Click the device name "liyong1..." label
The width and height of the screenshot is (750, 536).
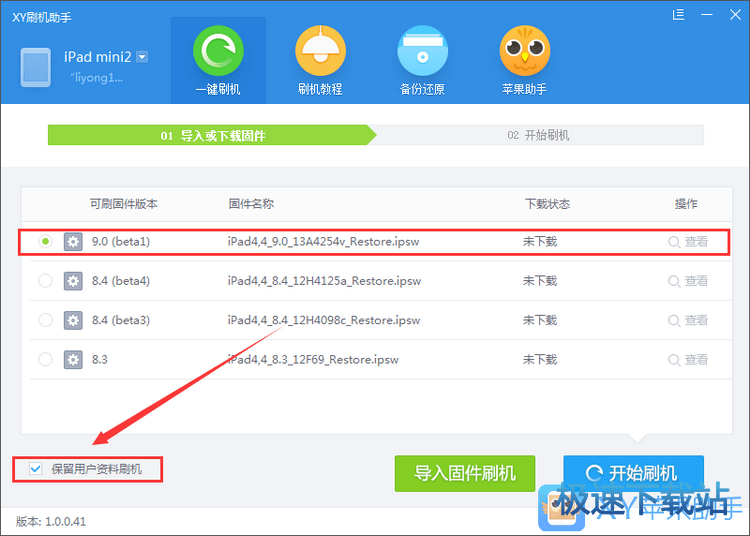(96, 77)
